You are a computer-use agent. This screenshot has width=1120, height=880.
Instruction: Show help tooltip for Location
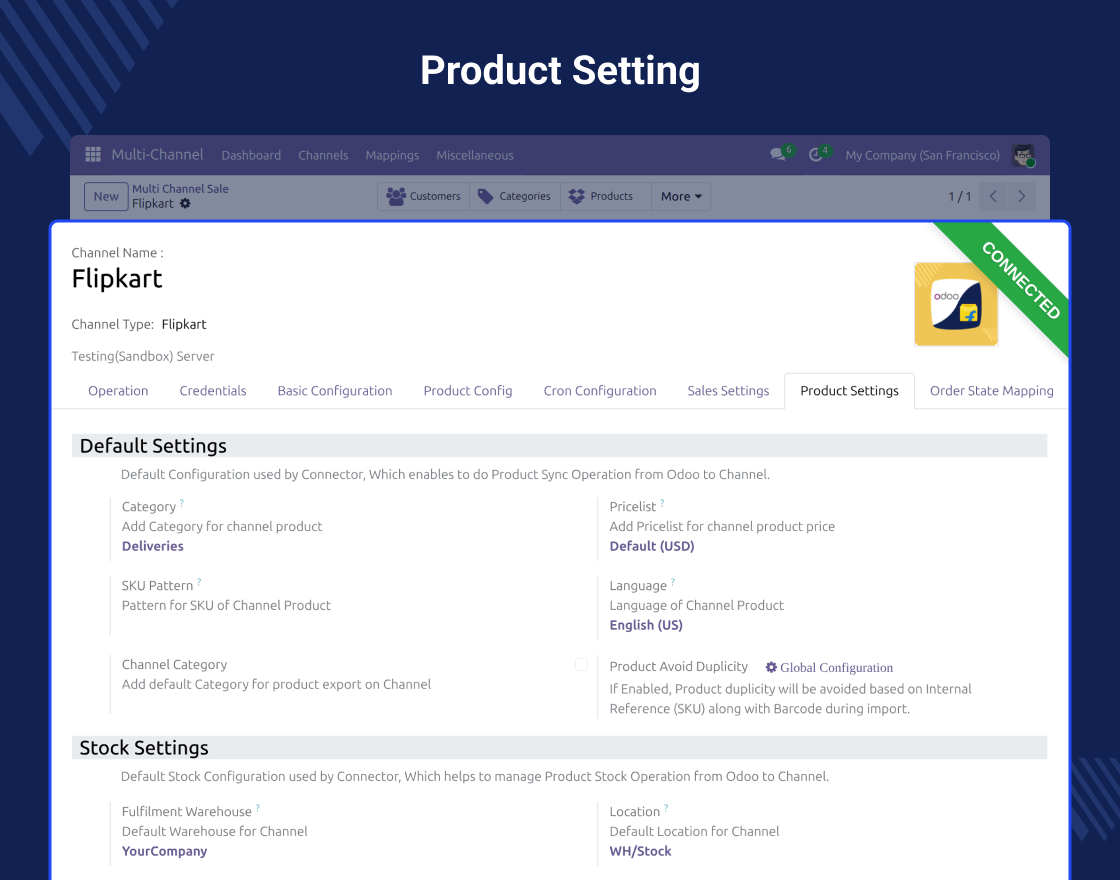pyautogui.click(x=666, y=808)
